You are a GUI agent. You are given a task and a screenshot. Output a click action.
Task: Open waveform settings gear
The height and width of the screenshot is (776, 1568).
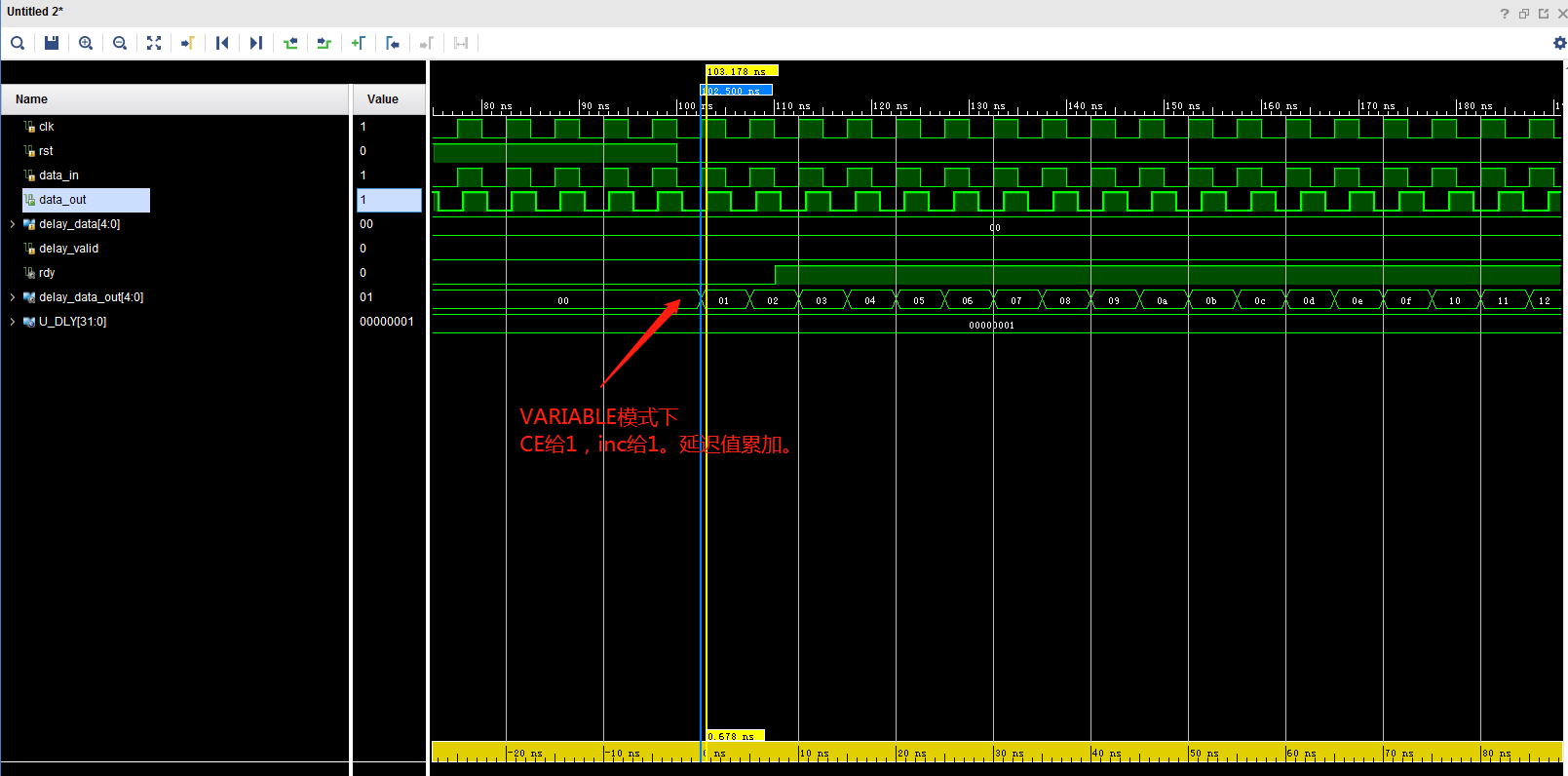point(1559,43)
